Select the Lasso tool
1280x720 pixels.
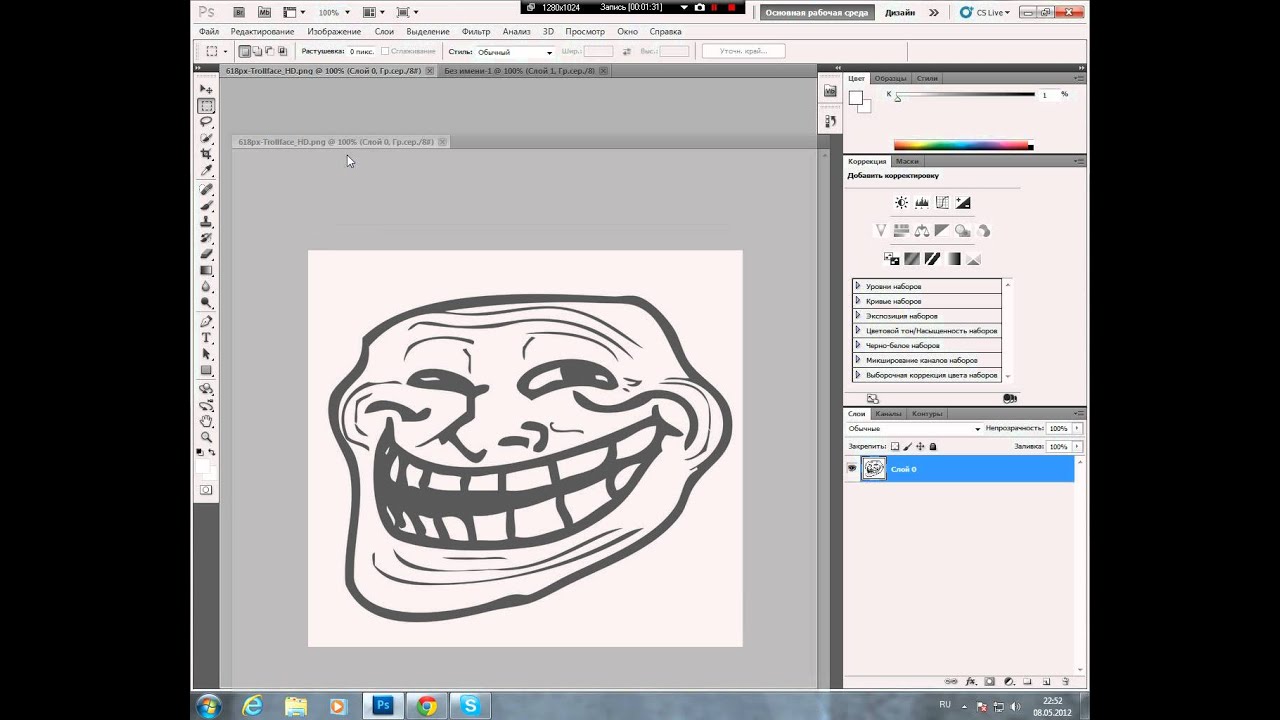[206, 122]
